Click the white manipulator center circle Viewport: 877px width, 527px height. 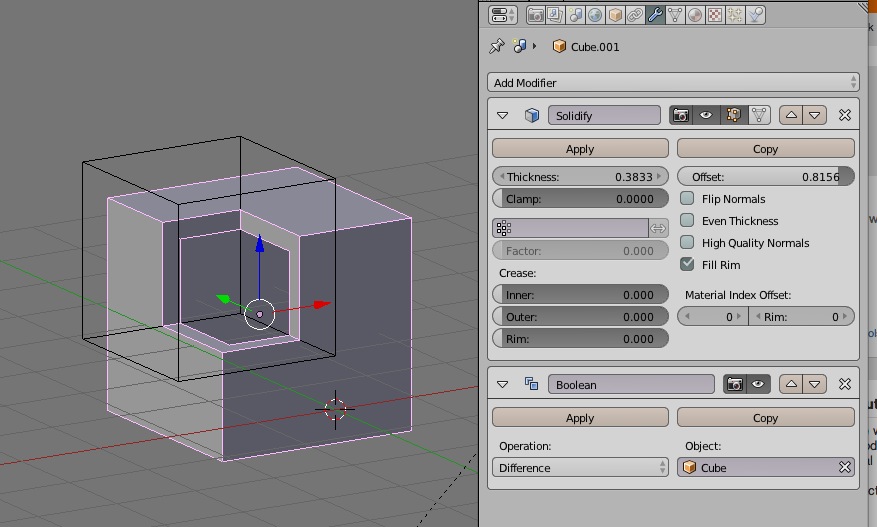(260, 314)
